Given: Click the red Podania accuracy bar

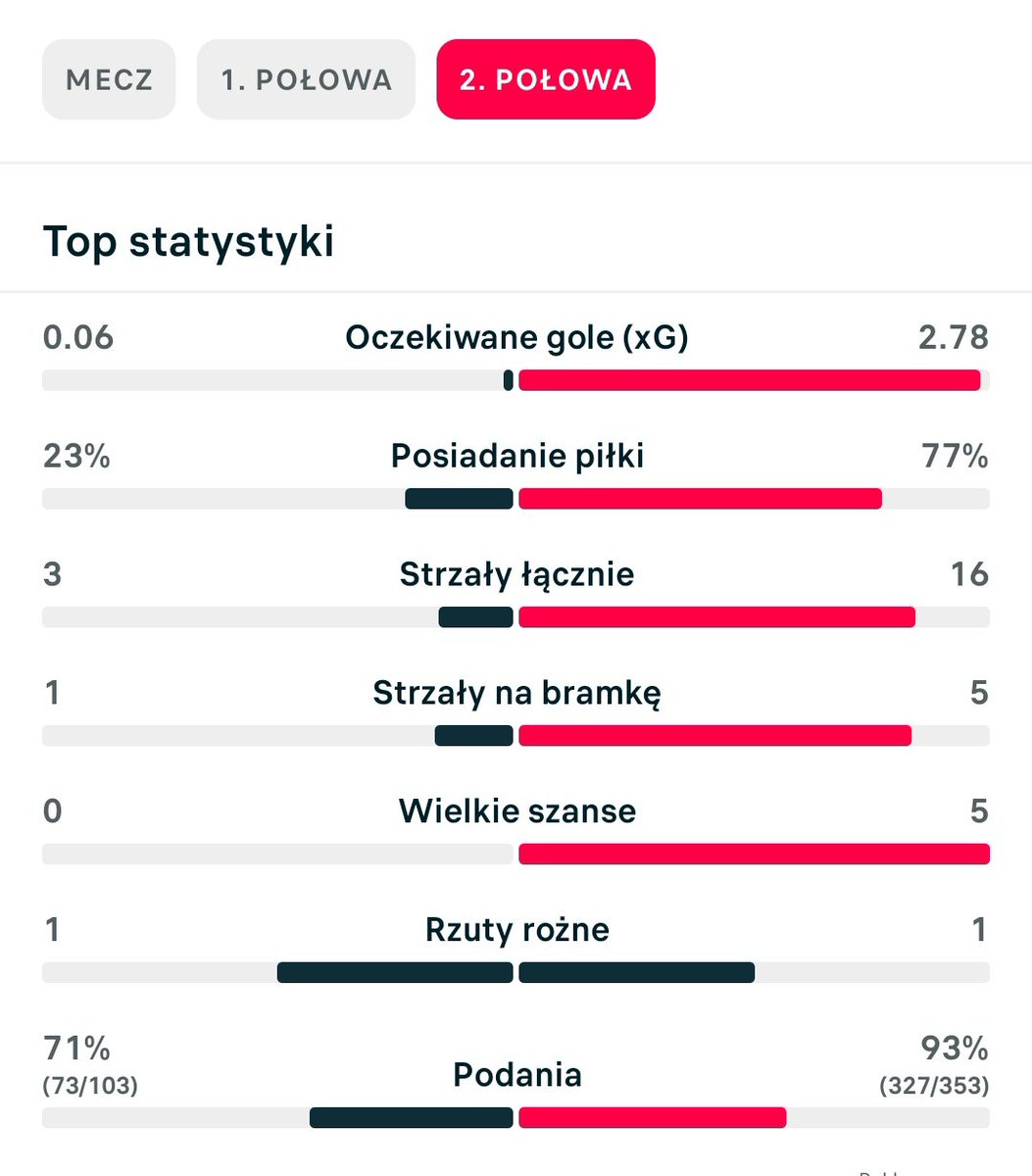Looking at the screenshot, I should [652, 1118].
